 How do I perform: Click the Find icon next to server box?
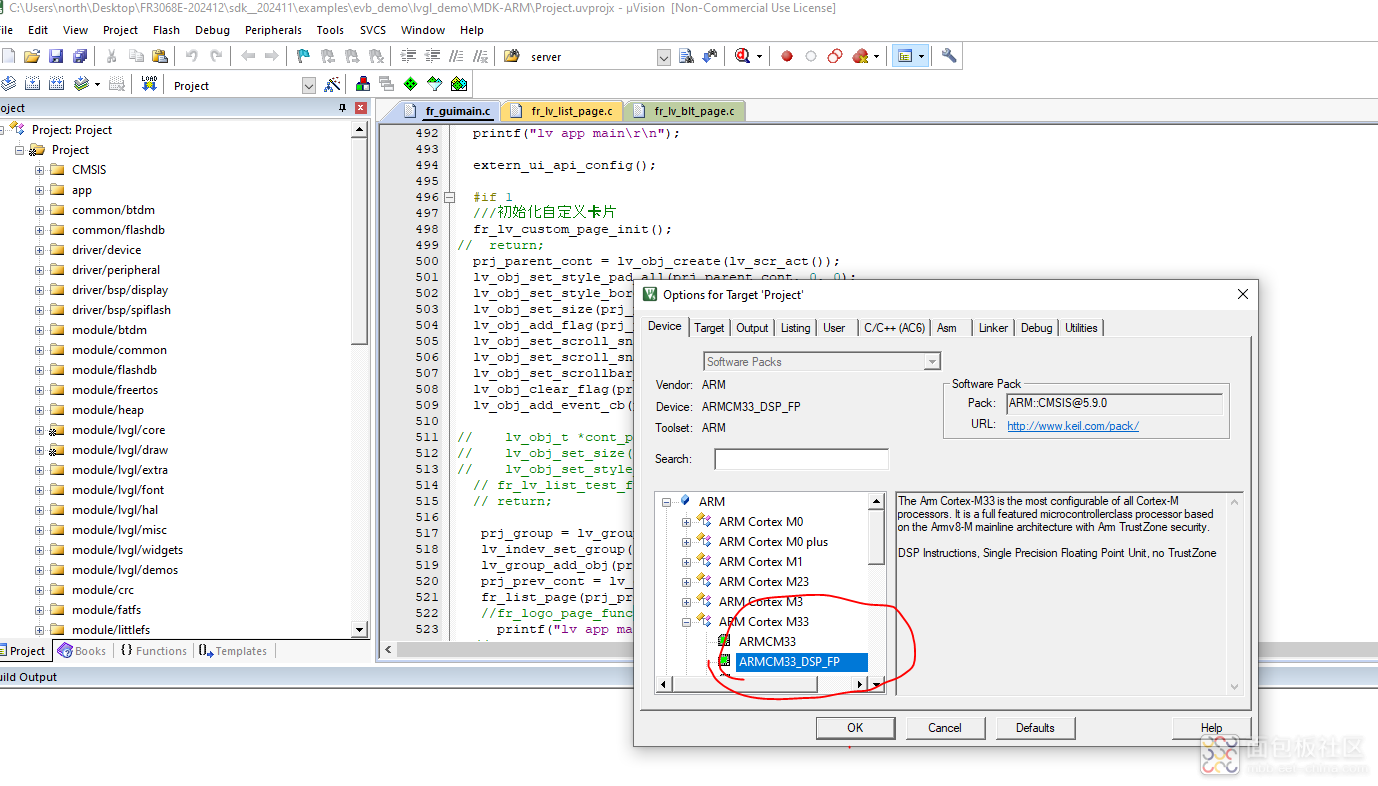686,57
